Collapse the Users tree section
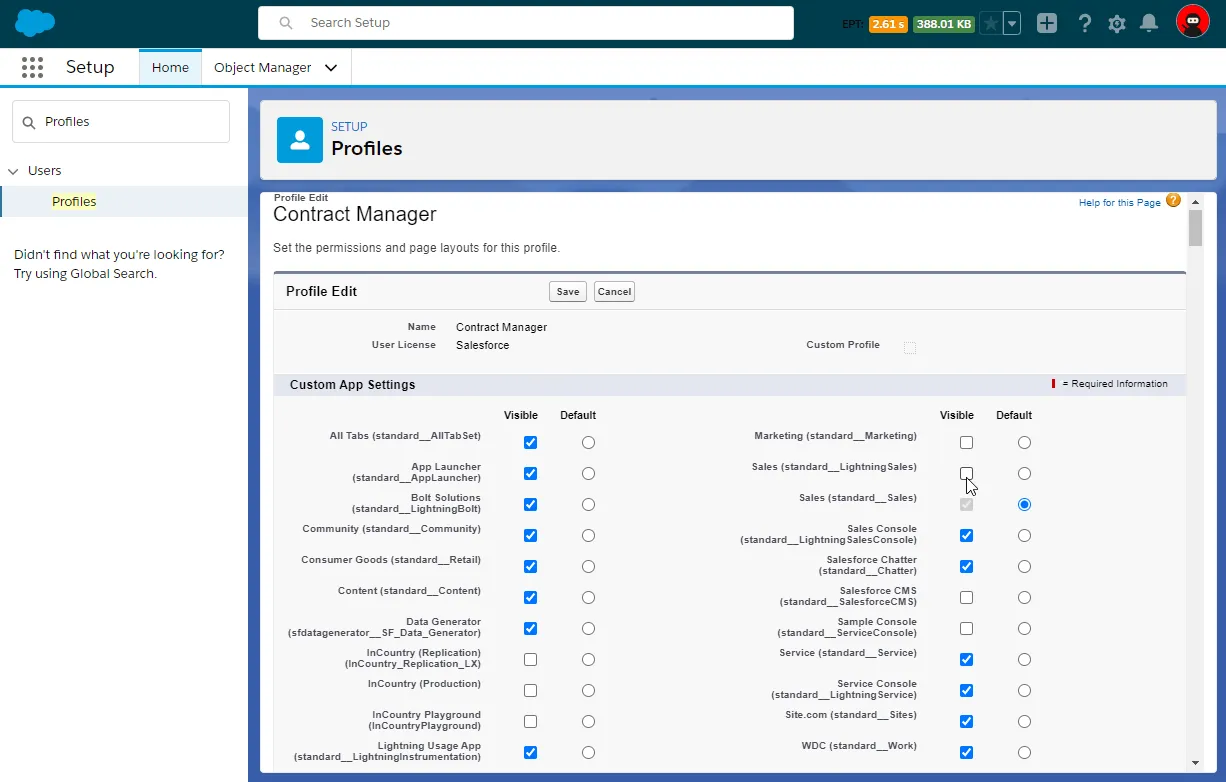 point(13,171)
